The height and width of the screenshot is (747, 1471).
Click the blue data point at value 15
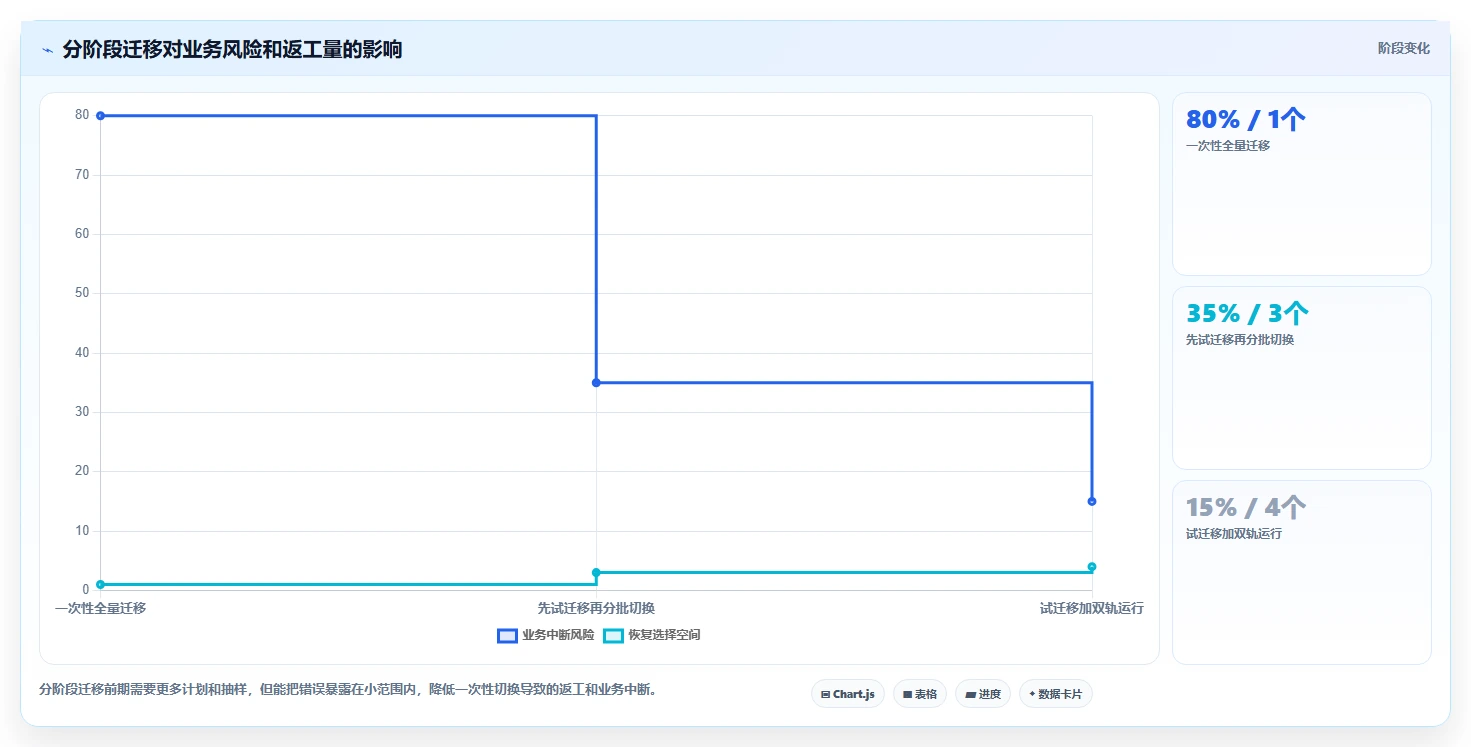click(1092, 501)
